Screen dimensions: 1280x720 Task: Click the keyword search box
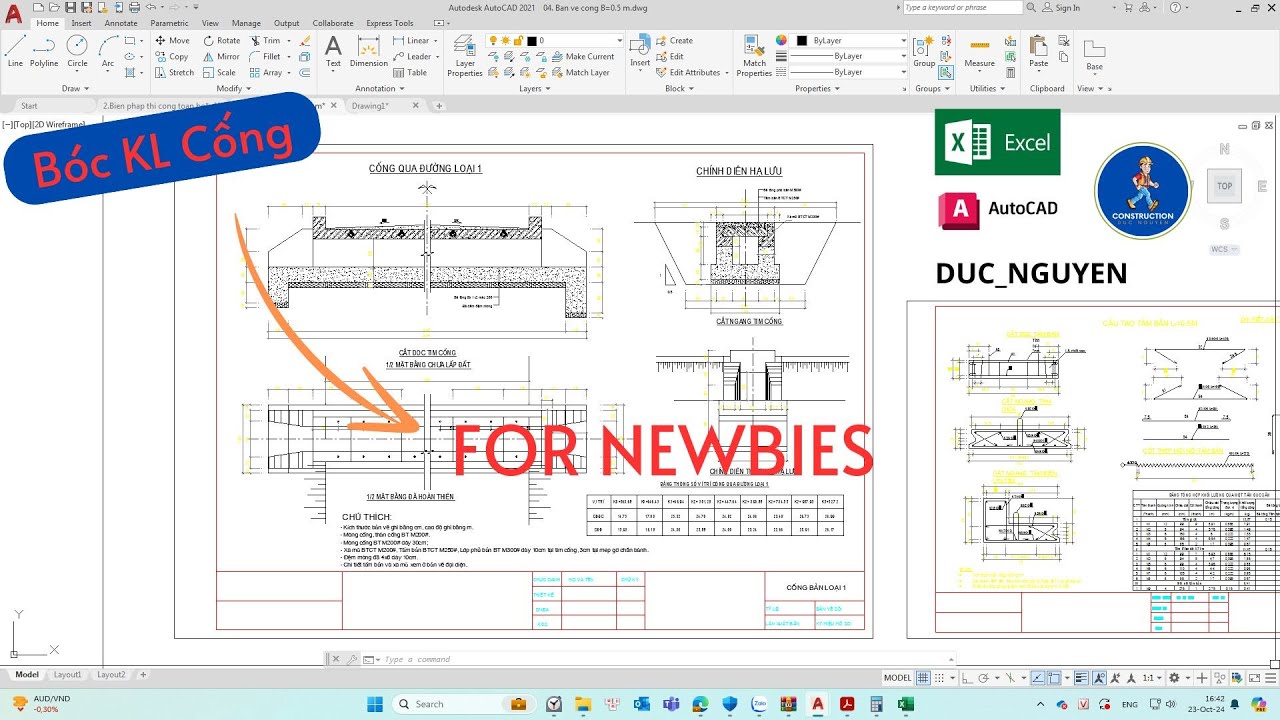click(962, 7)
